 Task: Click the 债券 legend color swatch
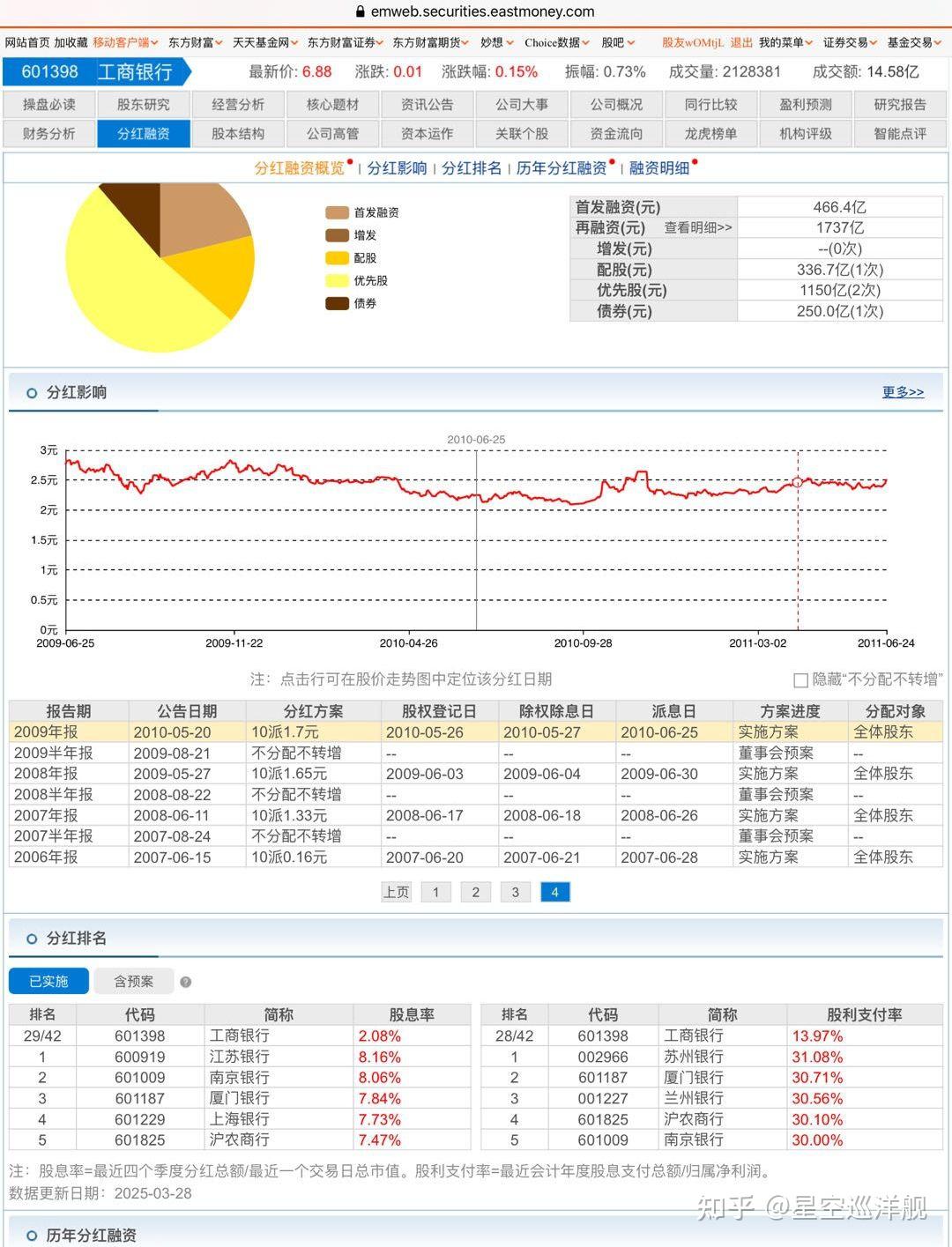(x=337, y=303)
